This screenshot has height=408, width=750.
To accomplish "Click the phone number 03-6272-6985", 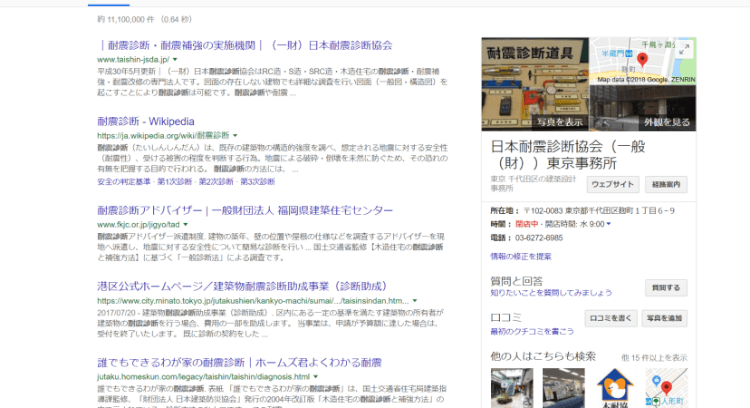I will [539, 238].
